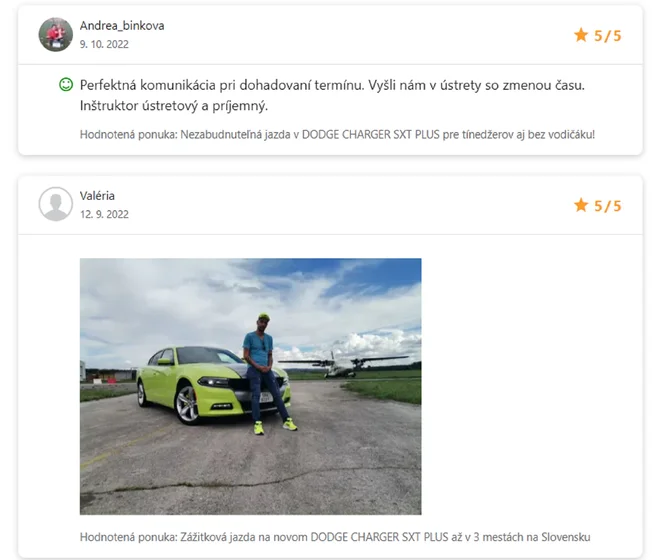Viewport: 660px width, 560px height.
Task: Click the Andrea_binkova username
Action: (x=122, y=26)
